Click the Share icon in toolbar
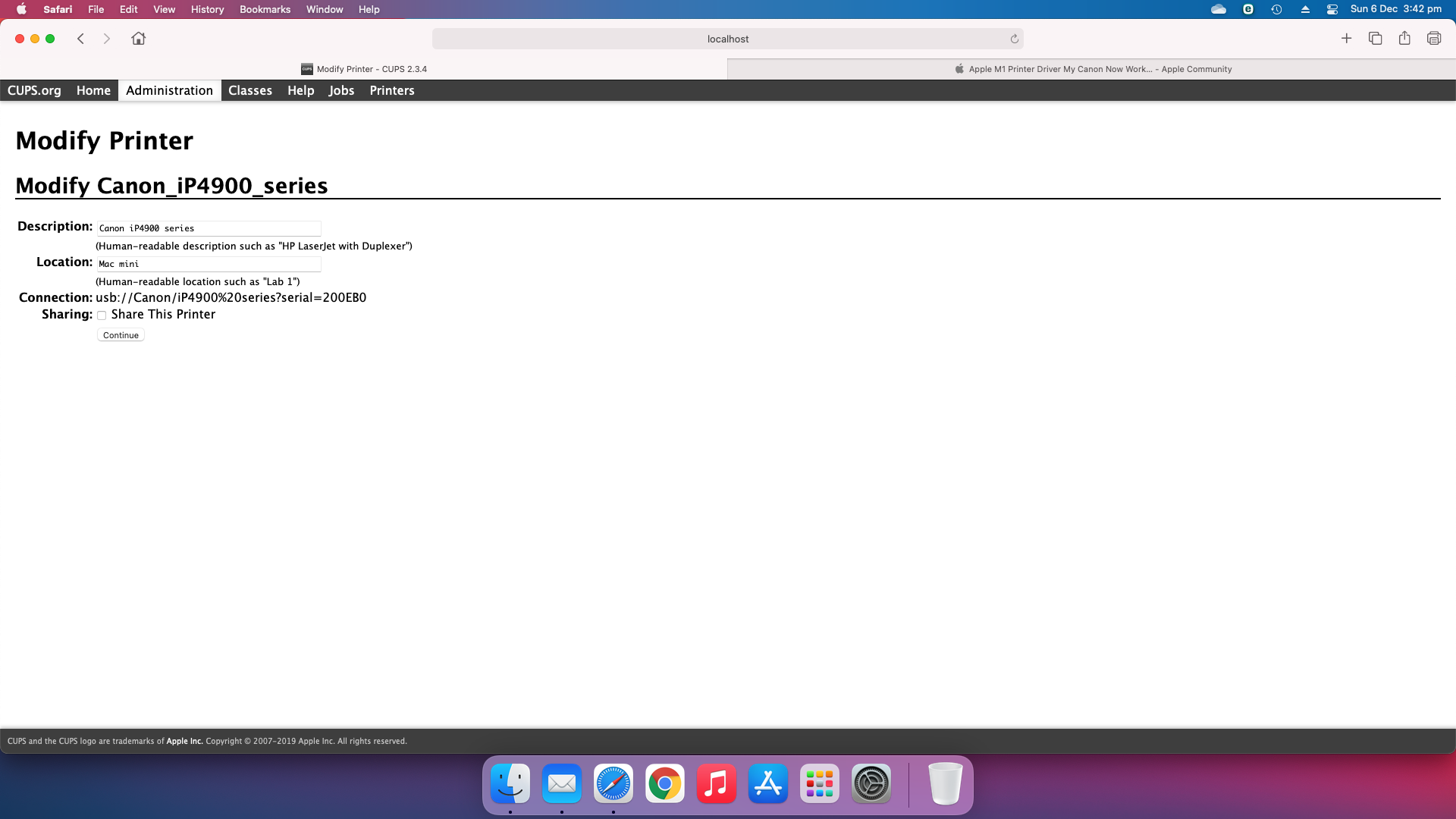The height and width of the screenshot is (819, 1456). point(1404,39)
